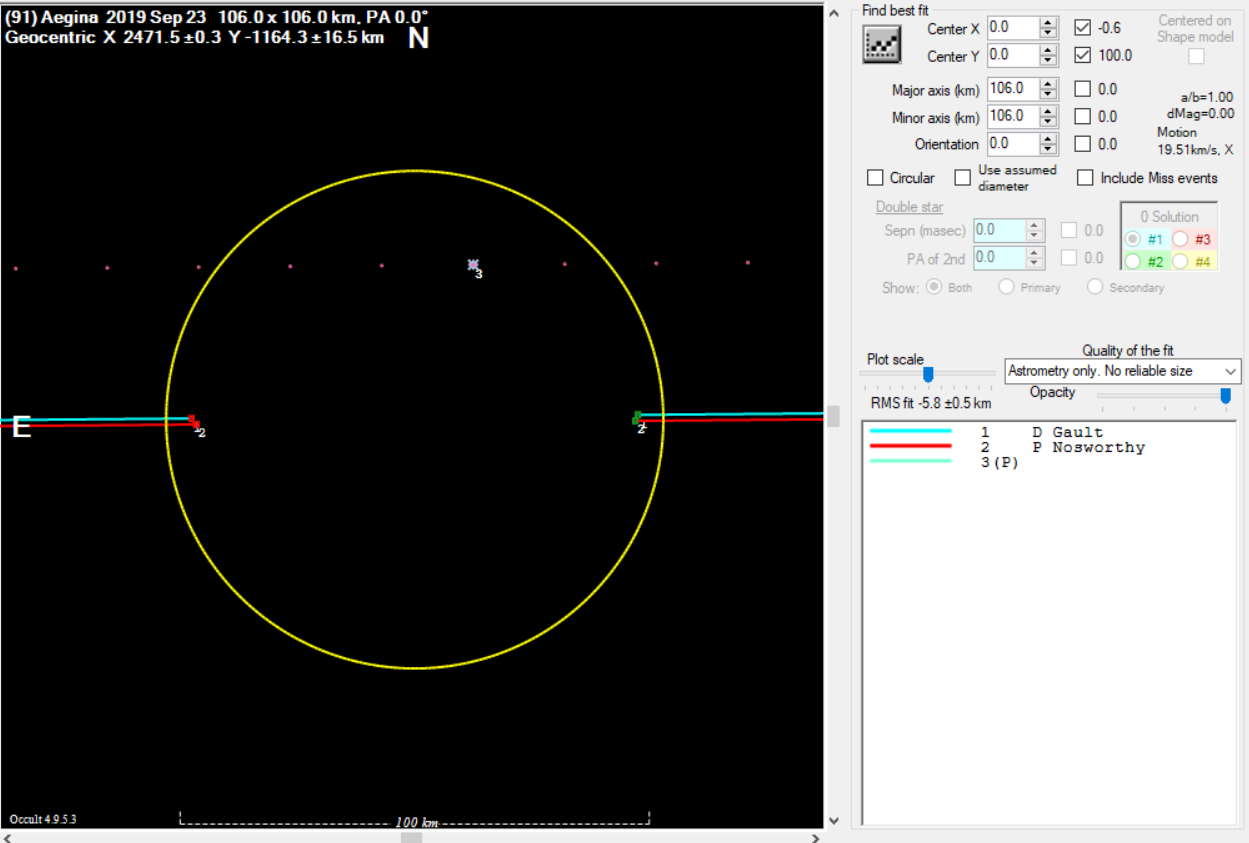This screenshot has width=1249, height=843.
Task: Open the Quality of the fit dropdown
Action: [x=1123, y=371]
